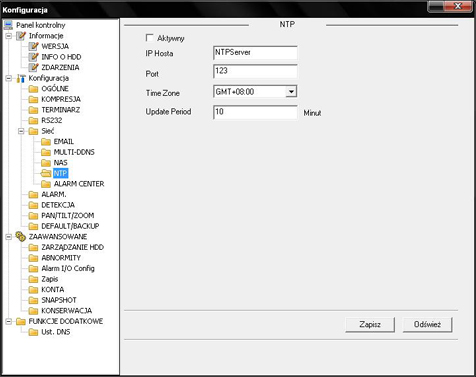
Task: Select Zapis tree item
Action: (50, 279)
